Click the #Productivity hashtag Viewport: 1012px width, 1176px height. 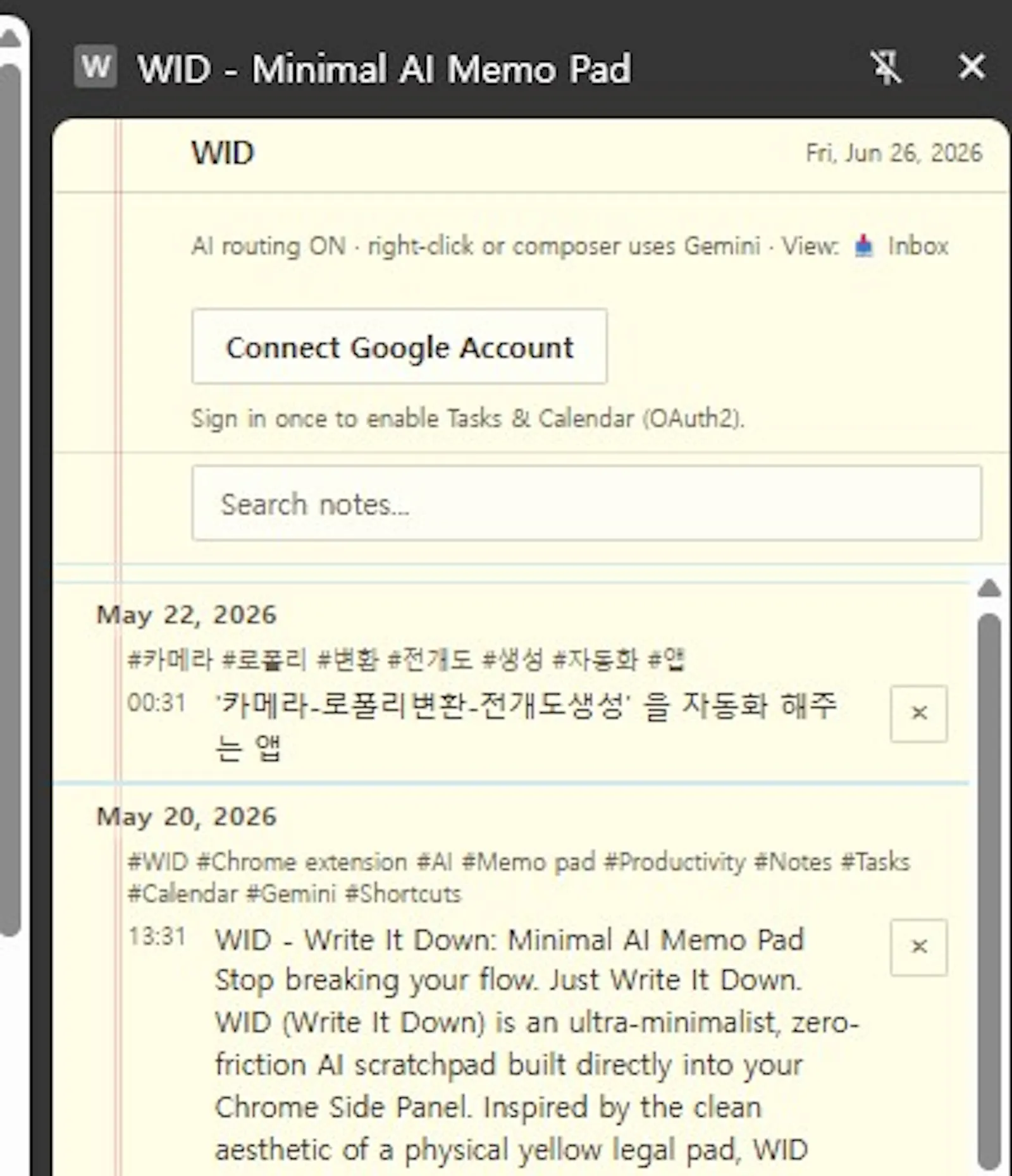(675, 862)
